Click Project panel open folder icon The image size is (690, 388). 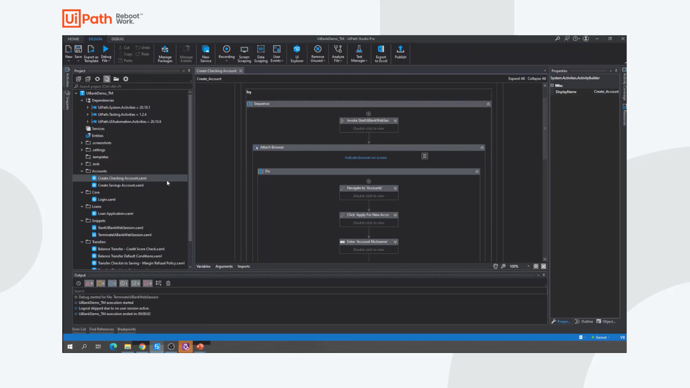[116, 79]
